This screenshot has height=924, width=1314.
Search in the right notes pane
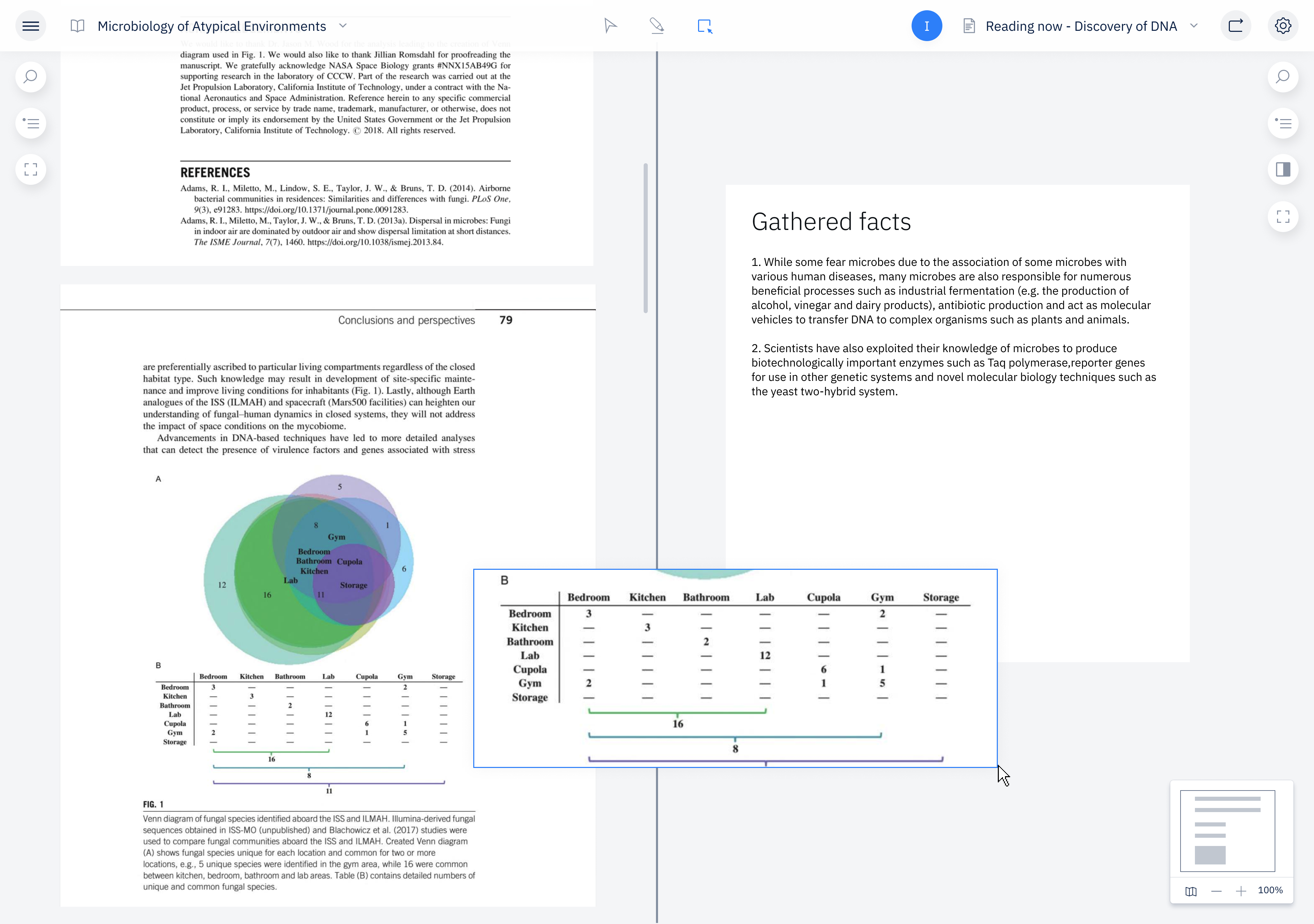click(x=1283, y=77)
